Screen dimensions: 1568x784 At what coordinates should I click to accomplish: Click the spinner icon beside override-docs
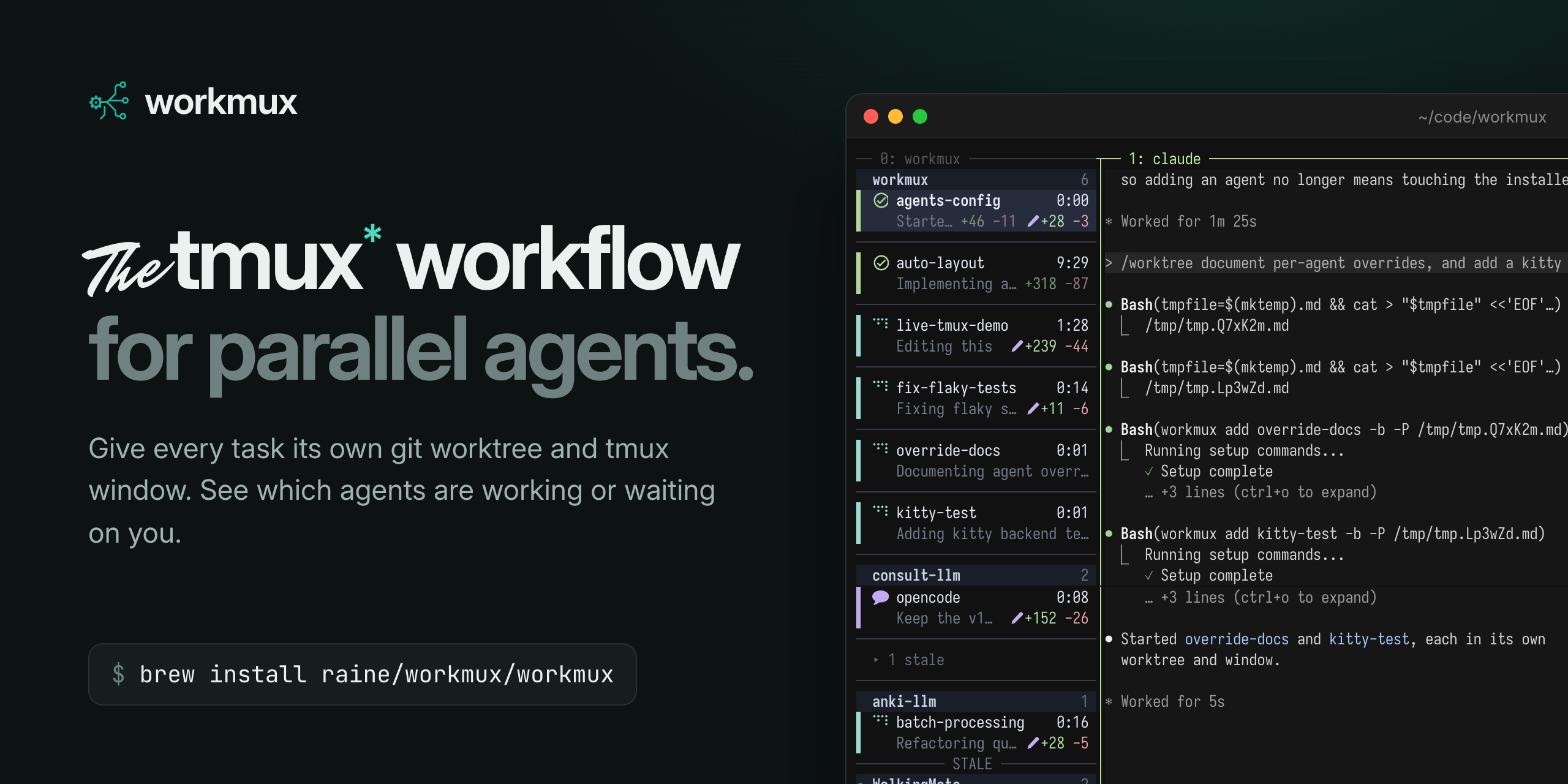click(x=880, y=447)
